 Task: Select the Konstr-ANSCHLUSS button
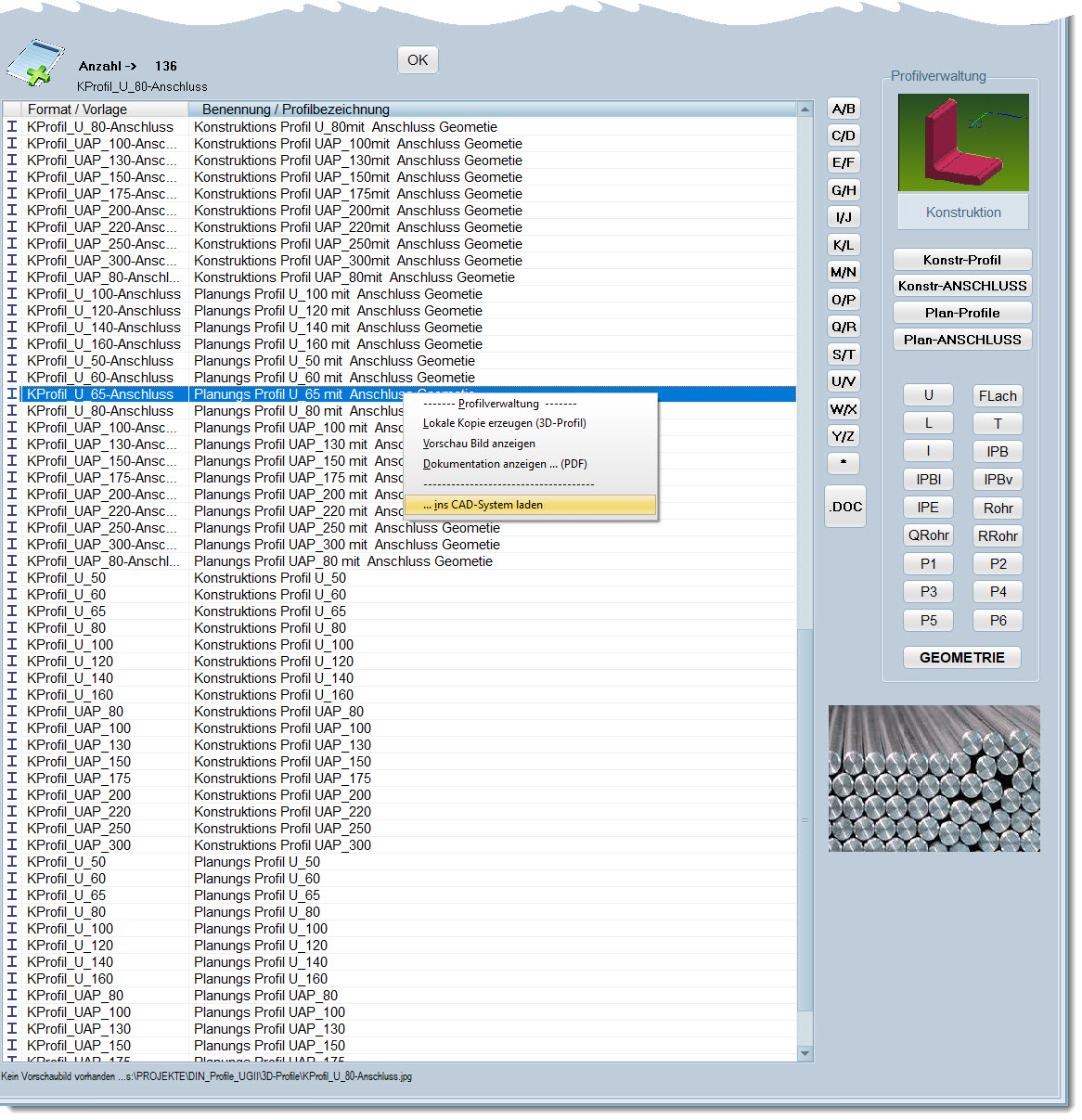point(962,286)
